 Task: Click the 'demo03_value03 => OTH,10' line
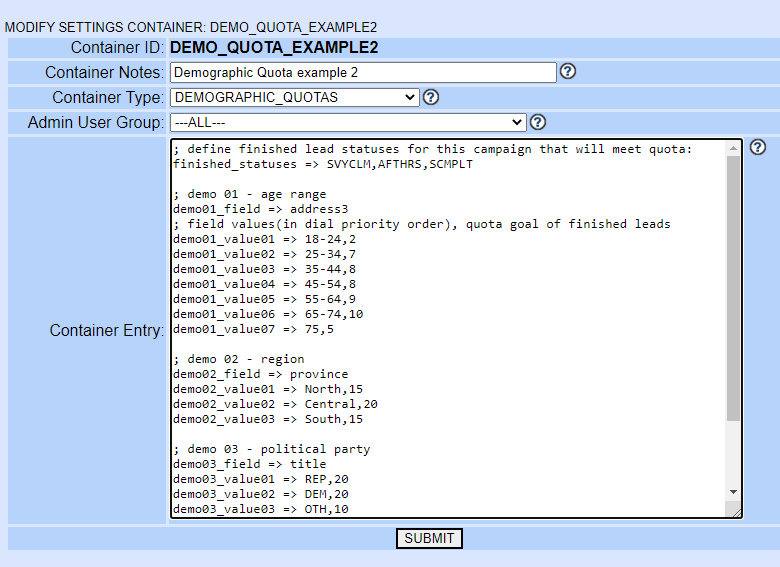(x=261, y=509)
